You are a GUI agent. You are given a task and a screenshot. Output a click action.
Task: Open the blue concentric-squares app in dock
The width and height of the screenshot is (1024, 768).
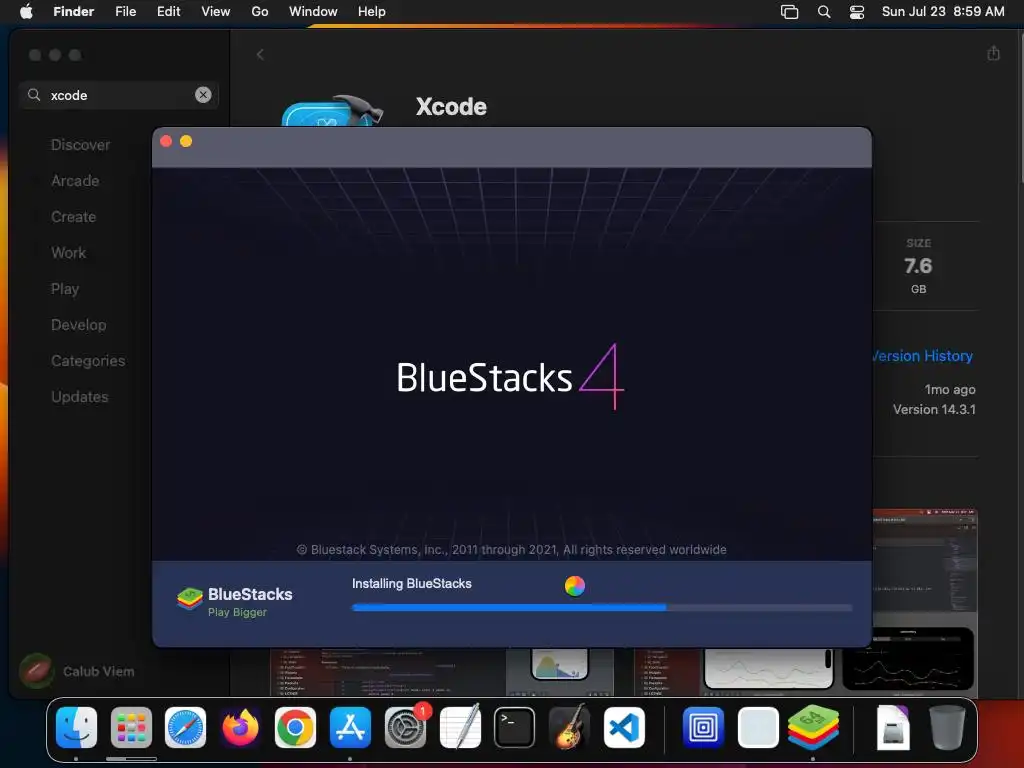click(703, 728)
